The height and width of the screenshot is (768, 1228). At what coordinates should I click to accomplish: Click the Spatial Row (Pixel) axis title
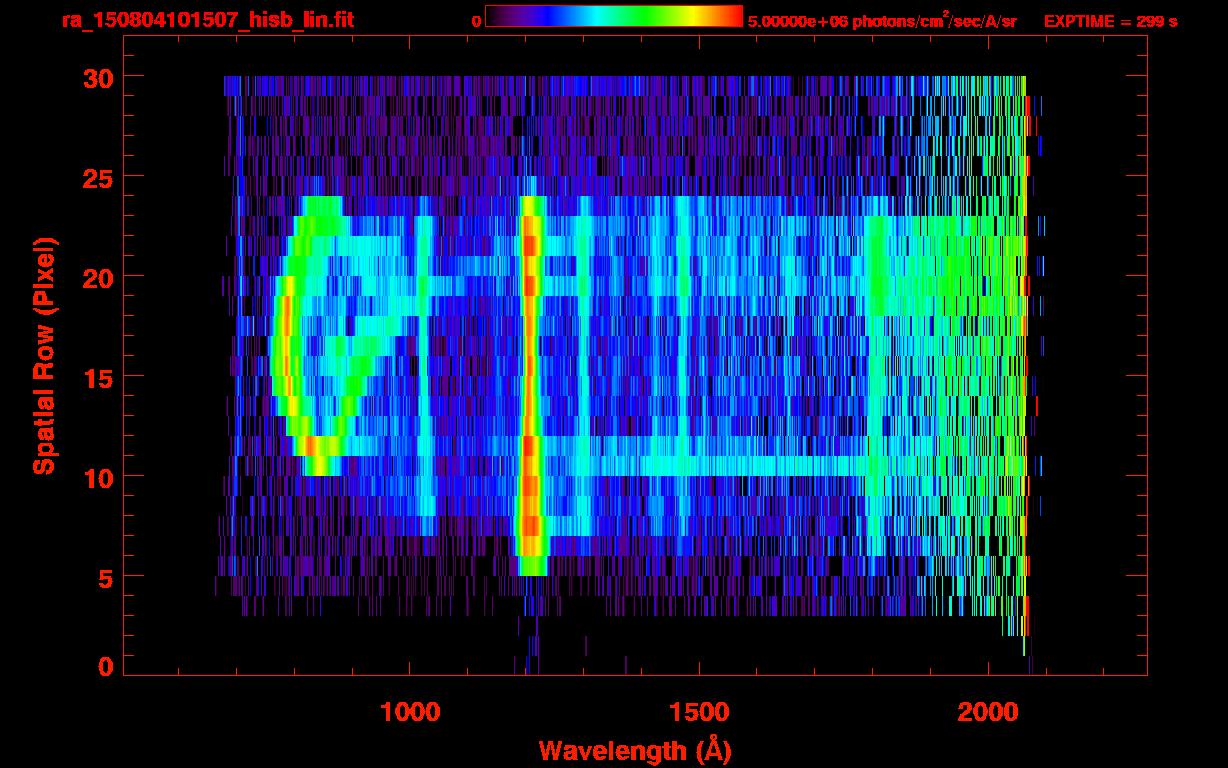43,355
